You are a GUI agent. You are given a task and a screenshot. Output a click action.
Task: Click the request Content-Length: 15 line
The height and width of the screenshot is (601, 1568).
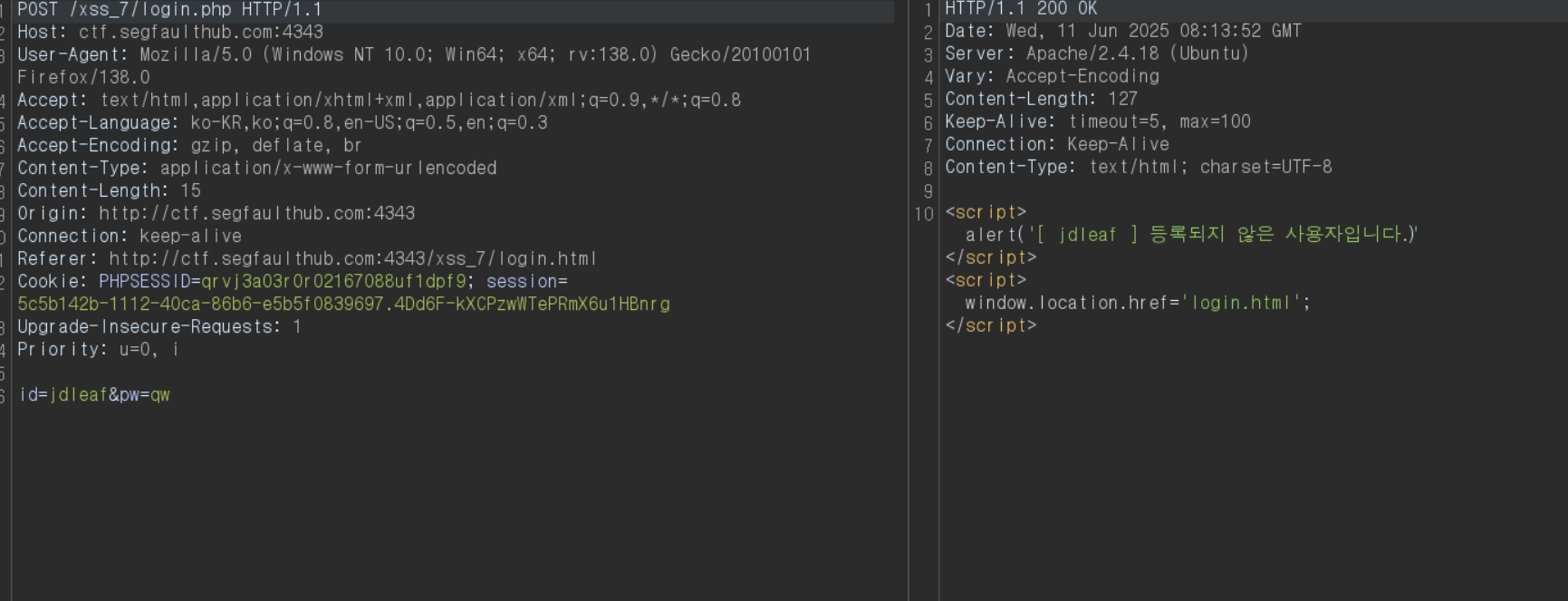click(109, 190)
